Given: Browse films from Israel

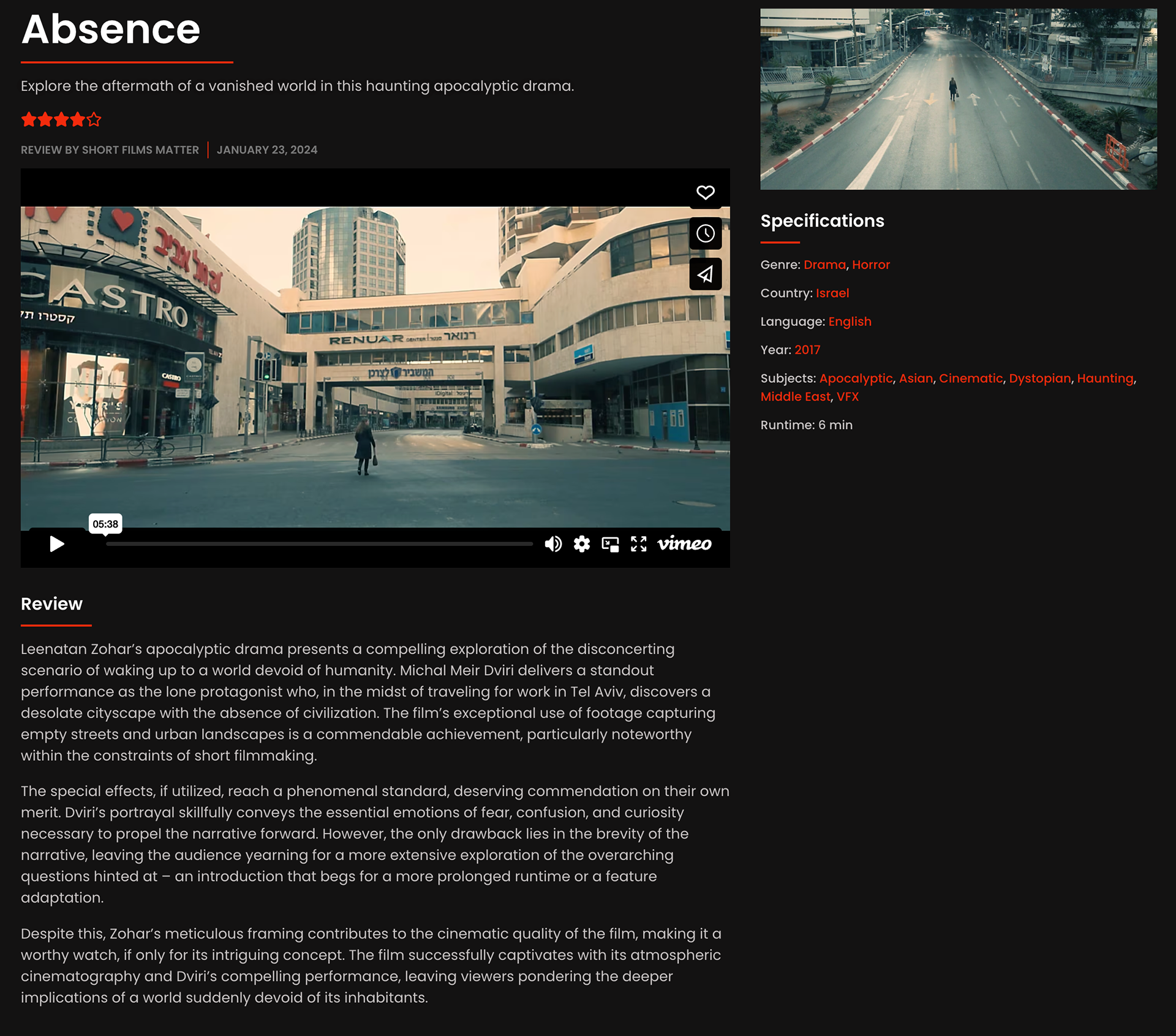Looking at the screenshot, I should [832, 293].
